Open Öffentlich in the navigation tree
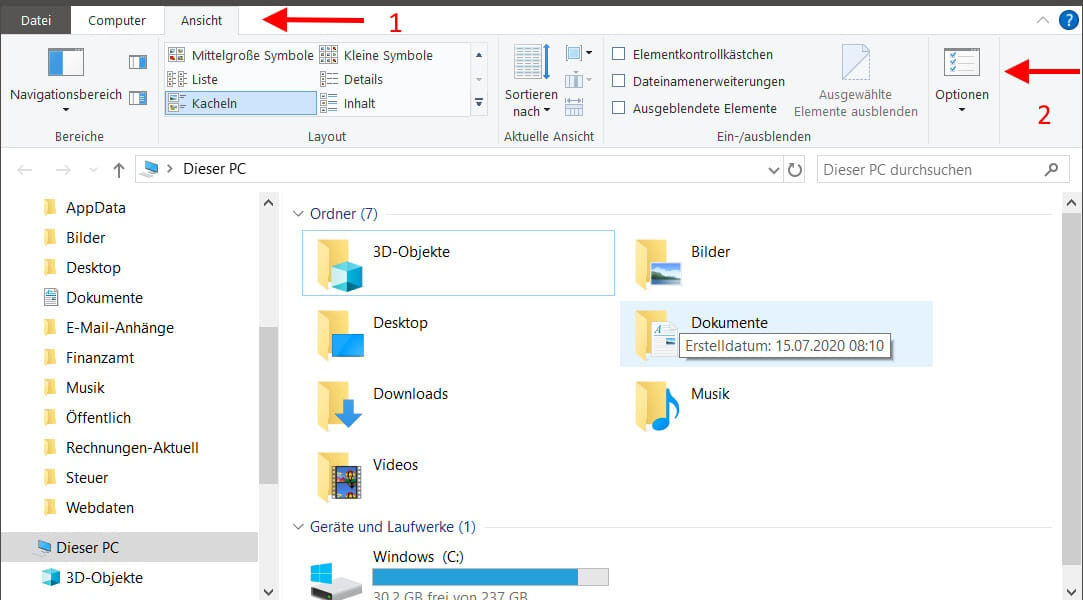This screenshot has width=1083, height=600. (x=98, y=418)
